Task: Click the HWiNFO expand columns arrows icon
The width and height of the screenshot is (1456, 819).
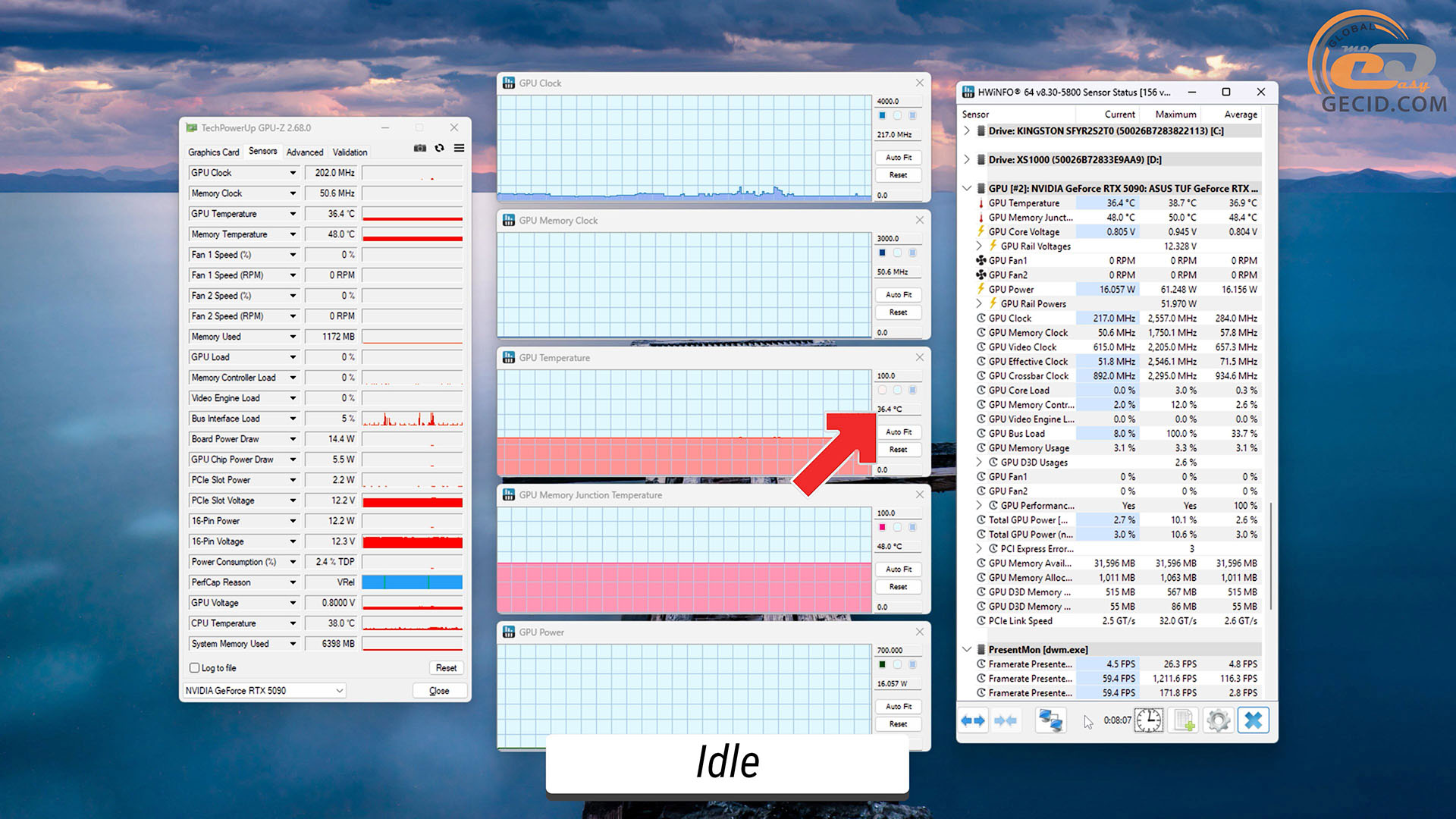Action: point(973,720)
